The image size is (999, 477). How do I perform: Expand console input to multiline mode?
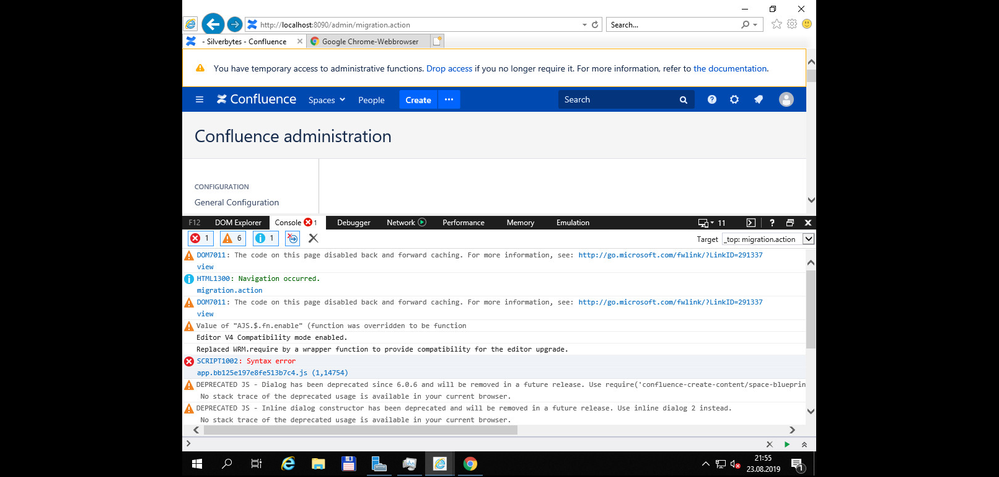pyautogui.click(x=804, y=444)
